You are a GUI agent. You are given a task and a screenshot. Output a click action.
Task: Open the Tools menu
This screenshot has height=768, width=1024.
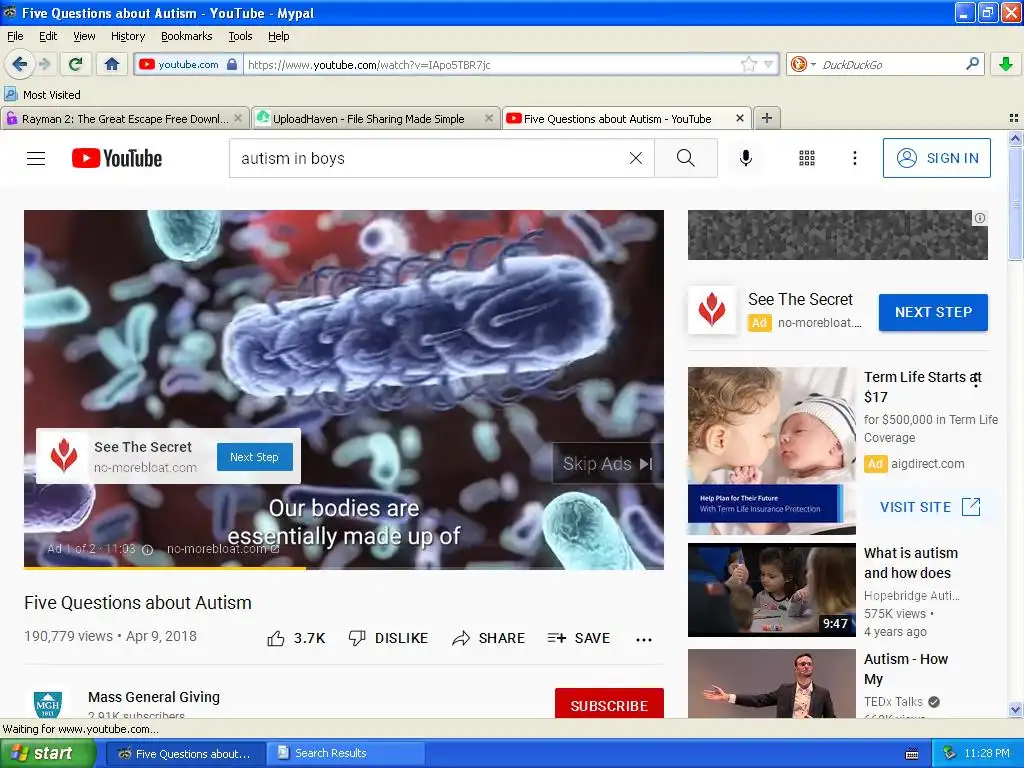(240, 36)
